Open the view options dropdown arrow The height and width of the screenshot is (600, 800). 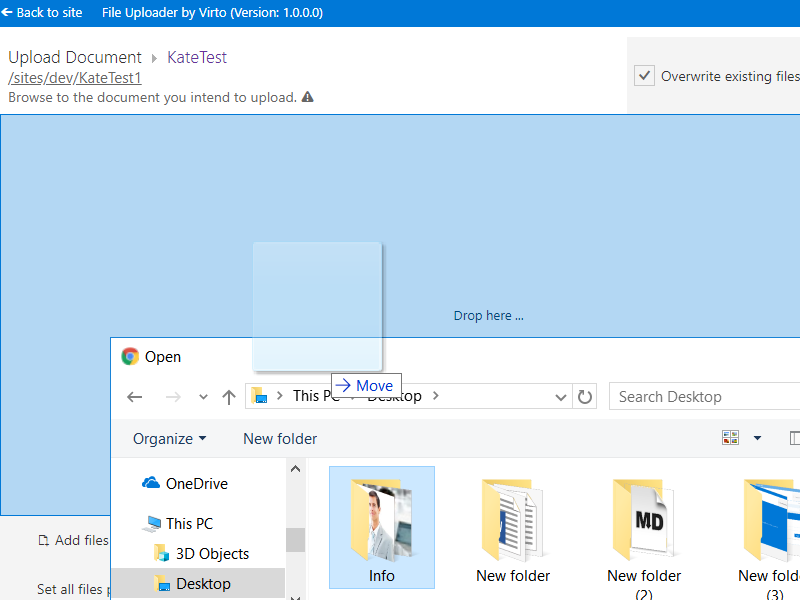tap(757, 438)
